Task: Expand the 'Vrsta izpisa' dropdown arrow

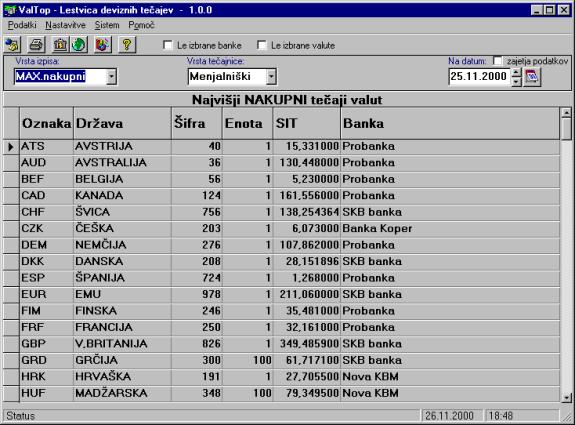Action: tap(111, 77)
